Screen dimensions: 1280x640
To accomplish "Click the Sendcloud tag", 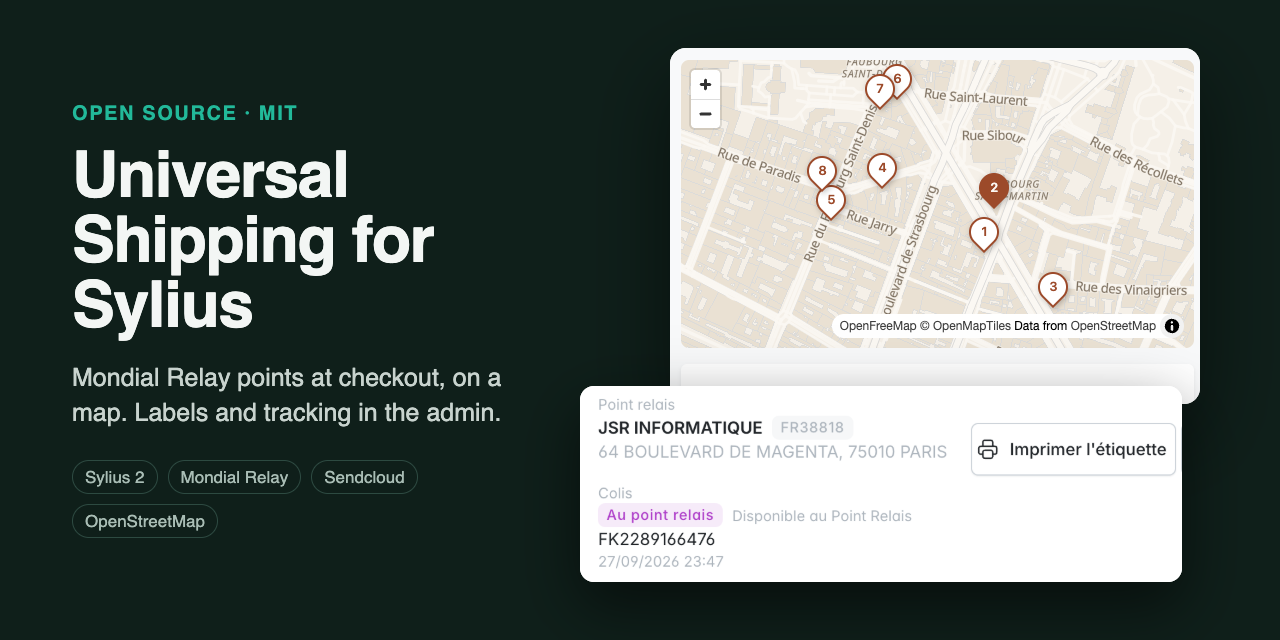I will tap(364, 477).
